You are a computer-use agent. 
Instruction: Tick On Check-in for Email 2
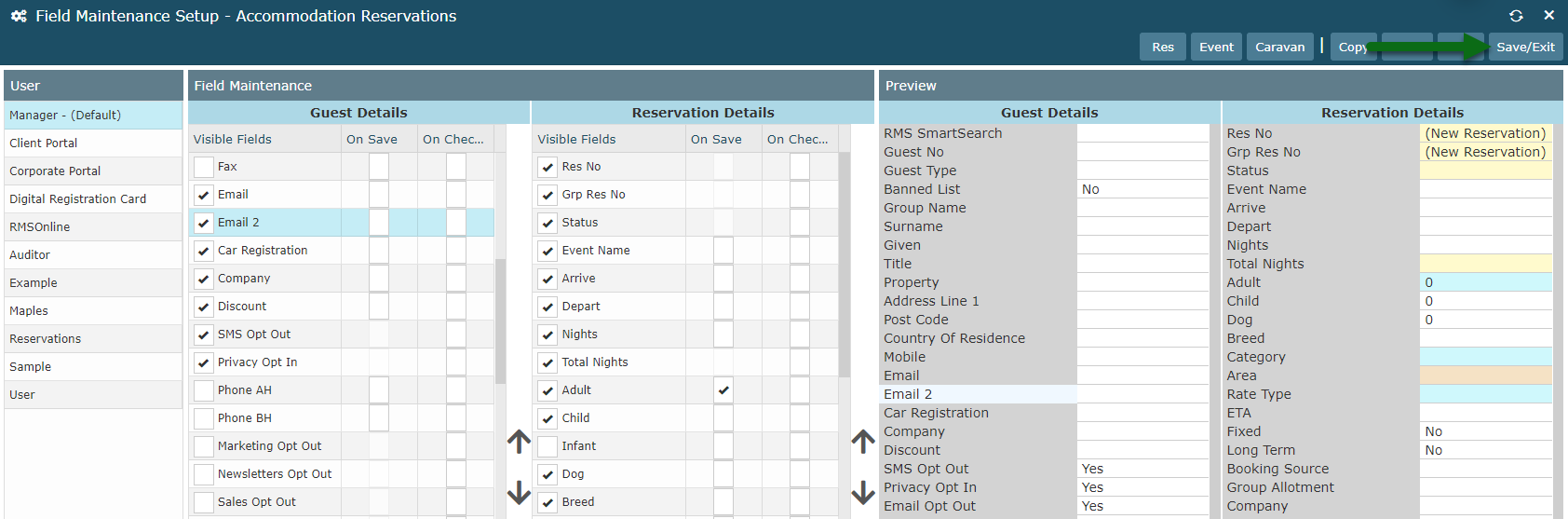455,223
